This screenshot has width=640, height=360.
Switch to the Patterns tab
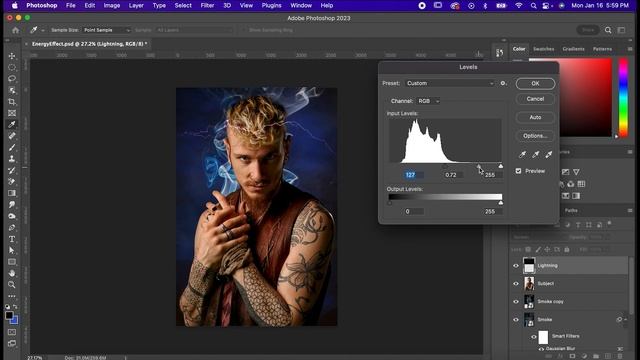click(x=602, y=49)
